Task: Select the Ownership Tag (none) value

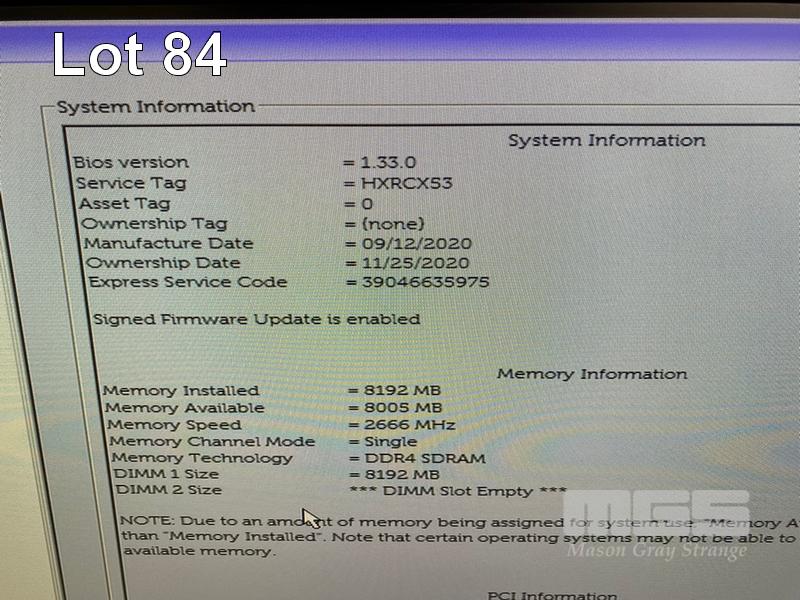Action: tap(393, 224)
